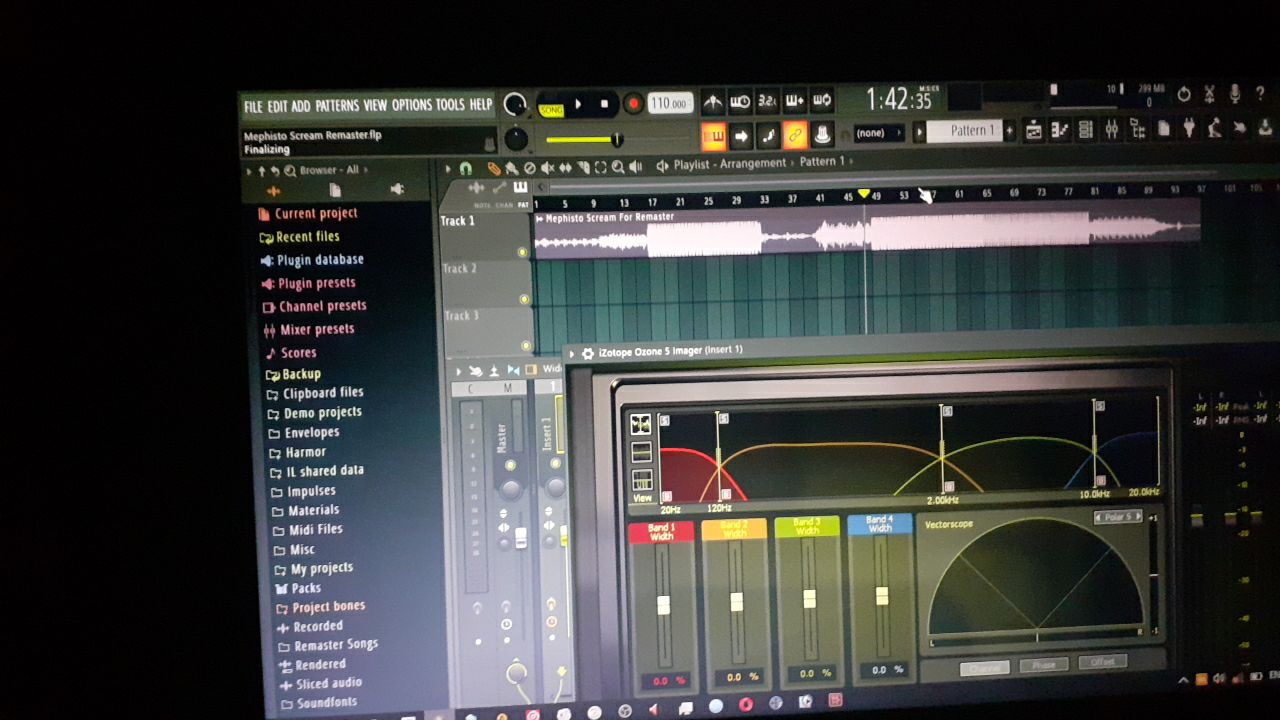Adjust the Band 4 Width slider
The image size is (1280, 720).
[x=881, y=595]
